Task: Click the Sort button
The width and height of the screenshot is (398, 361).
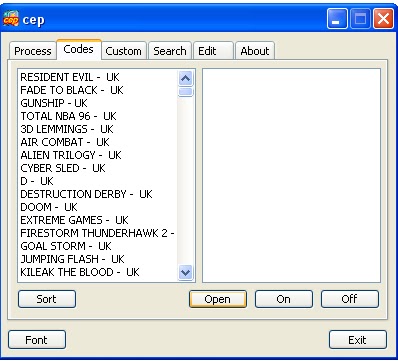Action: tap(47, 299)
